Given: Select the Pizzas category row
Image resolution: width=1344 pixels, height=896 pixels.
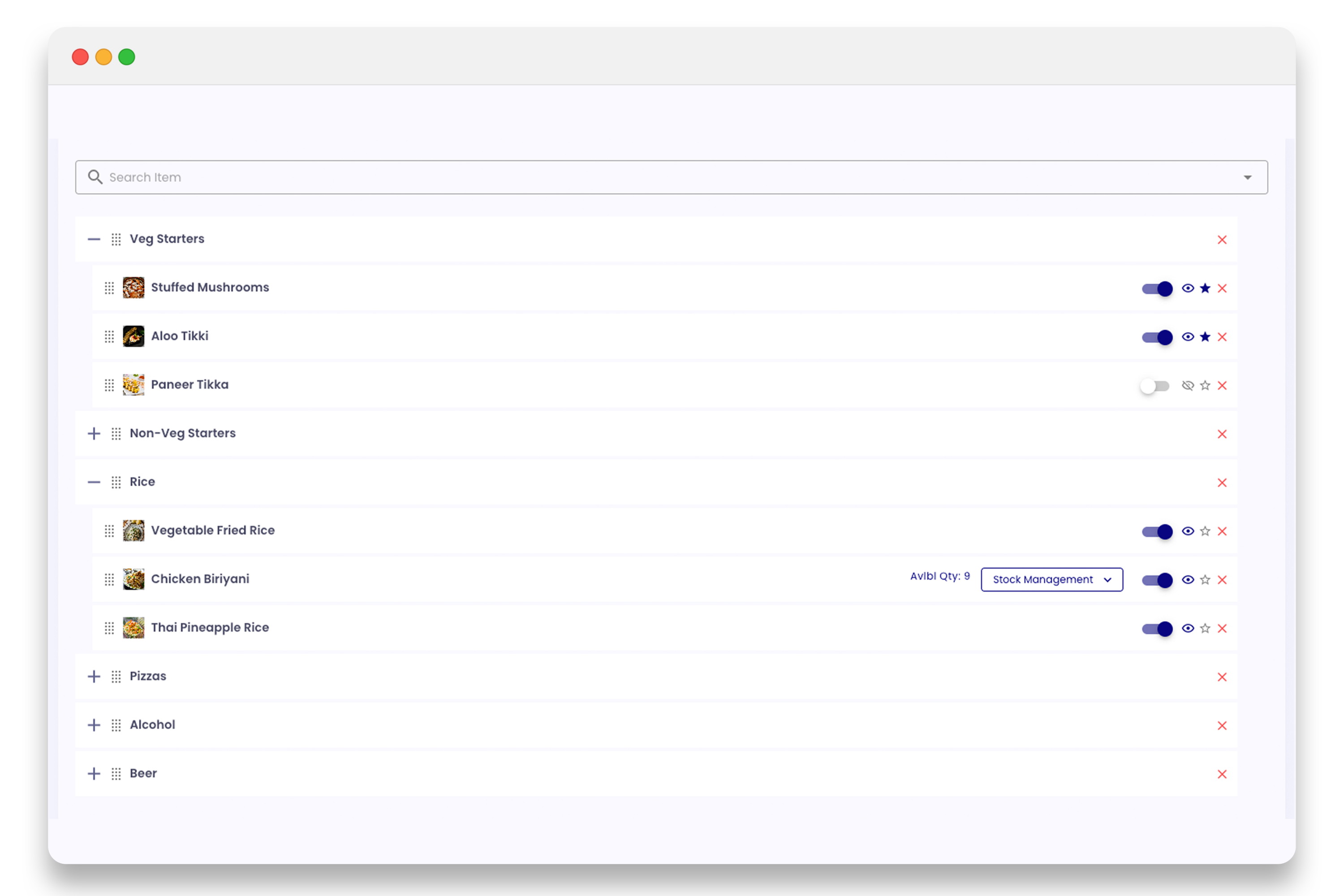Looking at the screenshot, I should [148, 676].
